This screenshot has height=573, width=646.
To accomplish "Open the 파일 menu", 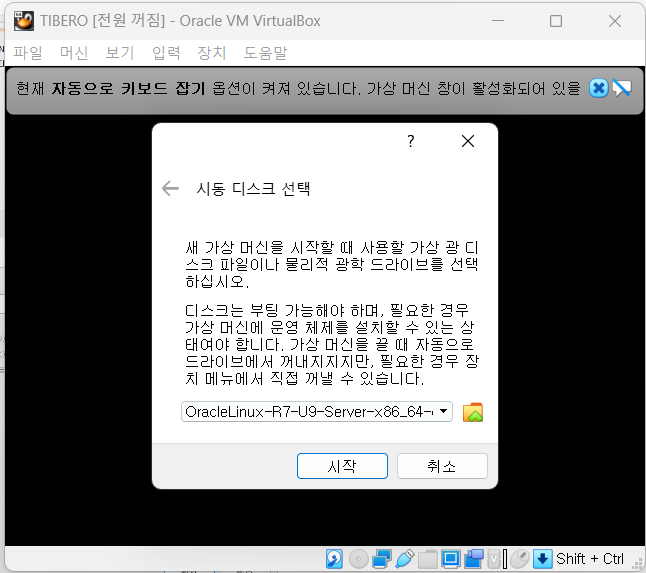I will [28, 53].
